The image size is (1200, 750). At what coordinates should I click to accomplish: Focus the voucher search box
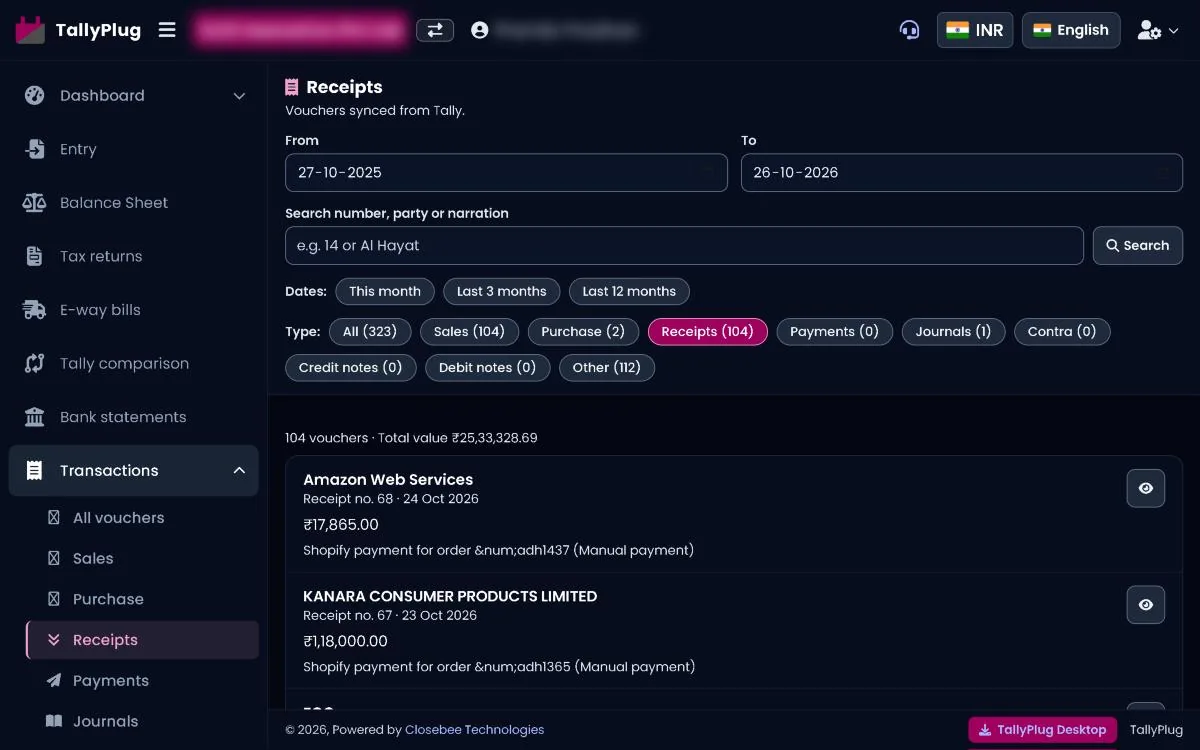[x=684, y=245]
